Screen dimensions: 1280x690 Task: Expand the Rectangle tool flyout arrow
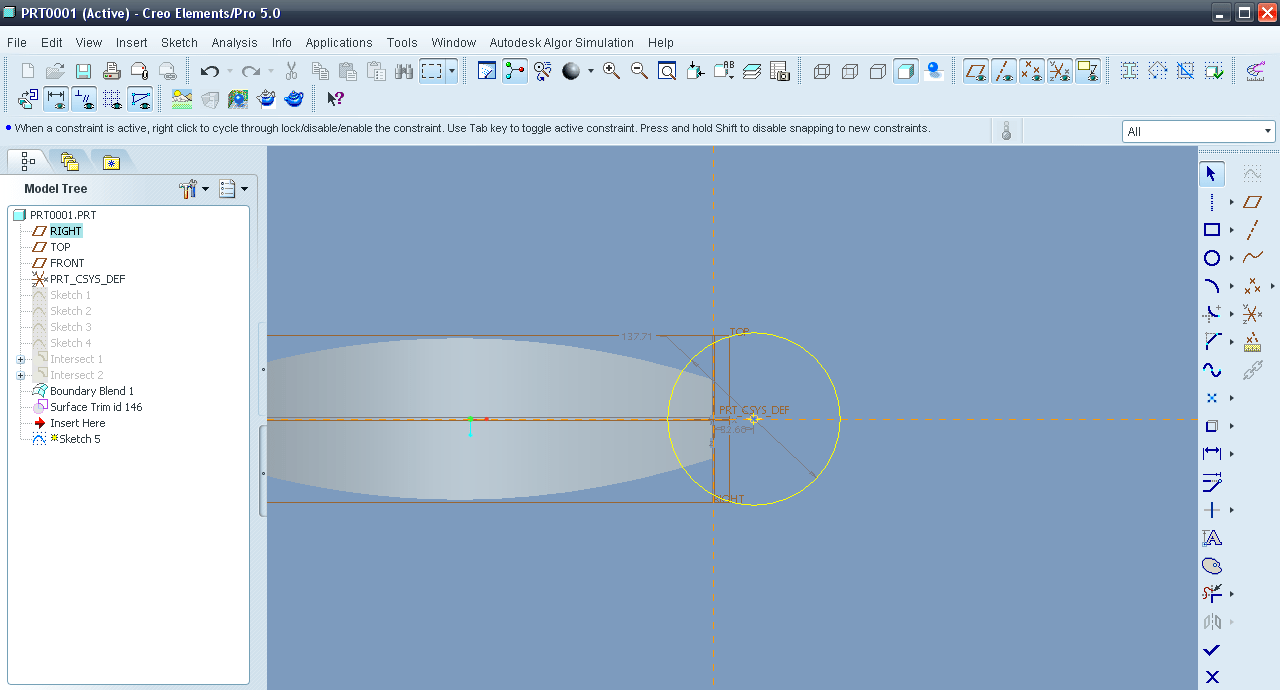(x=1232, y=230)
